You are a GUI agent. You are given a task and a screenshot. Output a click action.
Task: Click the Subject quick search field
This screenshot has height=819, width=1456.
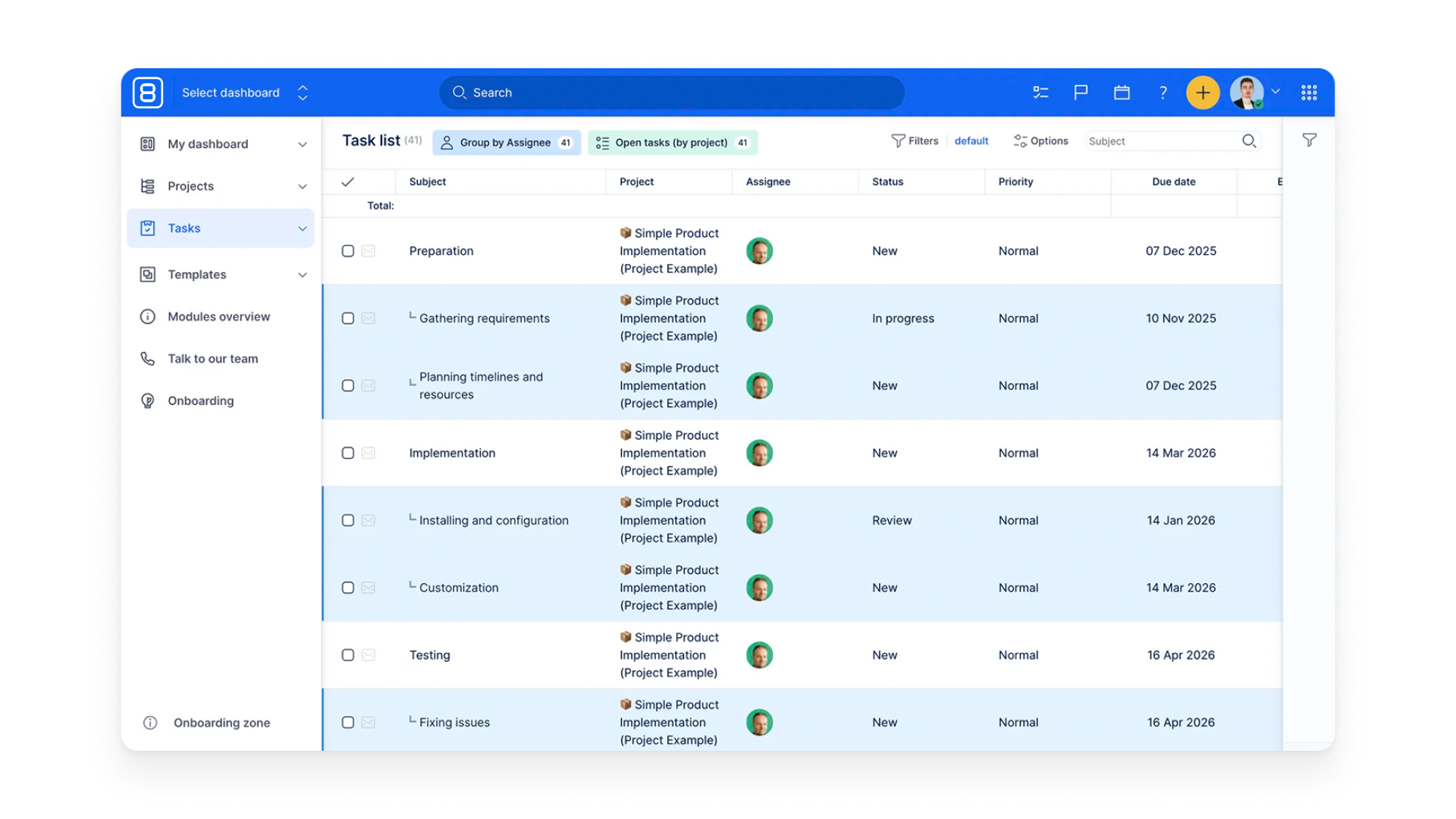(x=1160, y=141)
